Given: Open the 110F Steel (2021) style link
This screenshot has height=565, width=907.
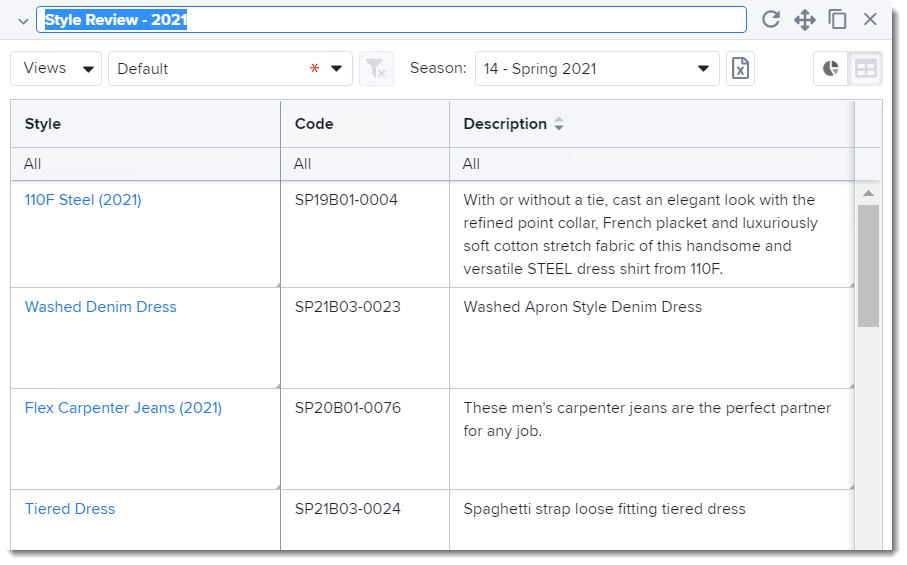Looking at the screenshot, I should pos(83,200).
